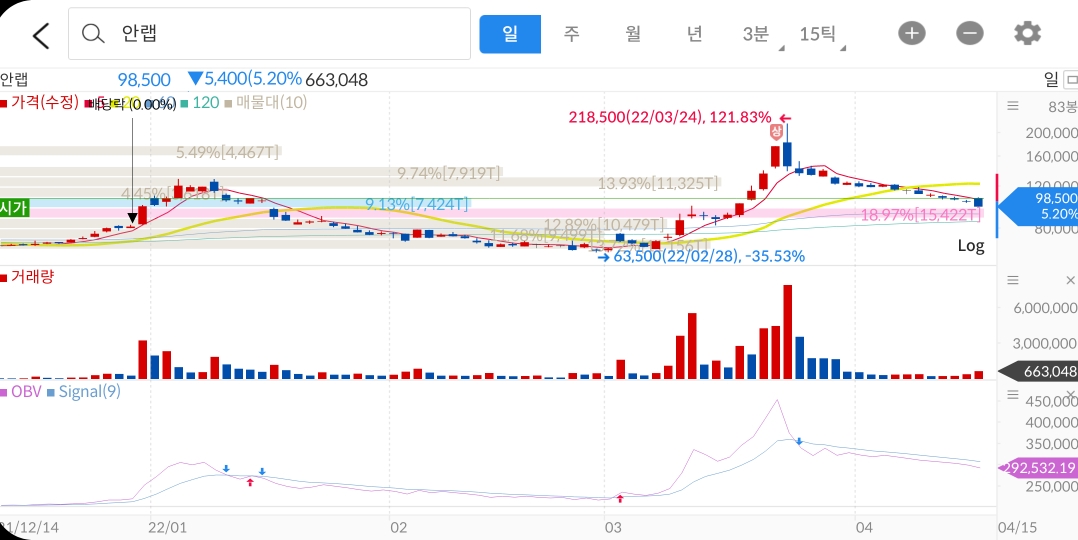The width and height of the screenshot is (1078, 540).
Task: Tap the 83봉 bar count label
Action: tap(1063, 107)
